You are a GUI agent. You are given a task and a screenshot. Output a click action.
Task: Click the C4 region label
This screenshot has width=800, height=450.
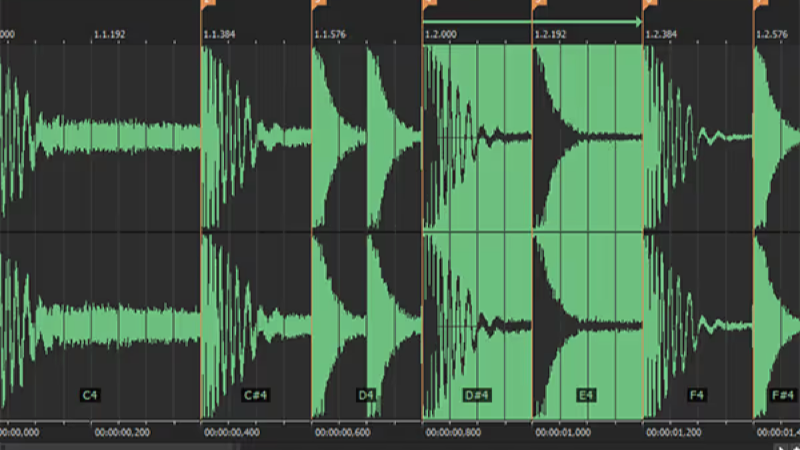pos(90,395)
